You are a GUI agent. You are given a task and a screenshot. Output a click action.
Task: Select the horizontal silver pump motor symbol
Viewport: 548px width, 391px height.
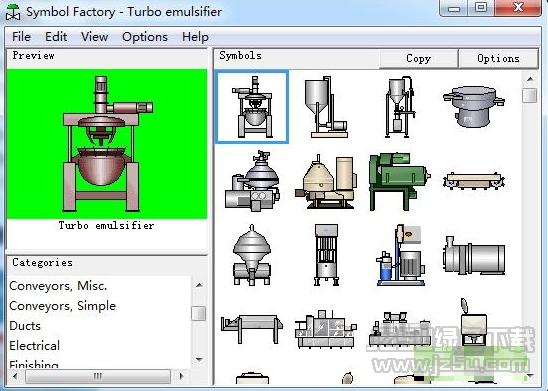474,255
